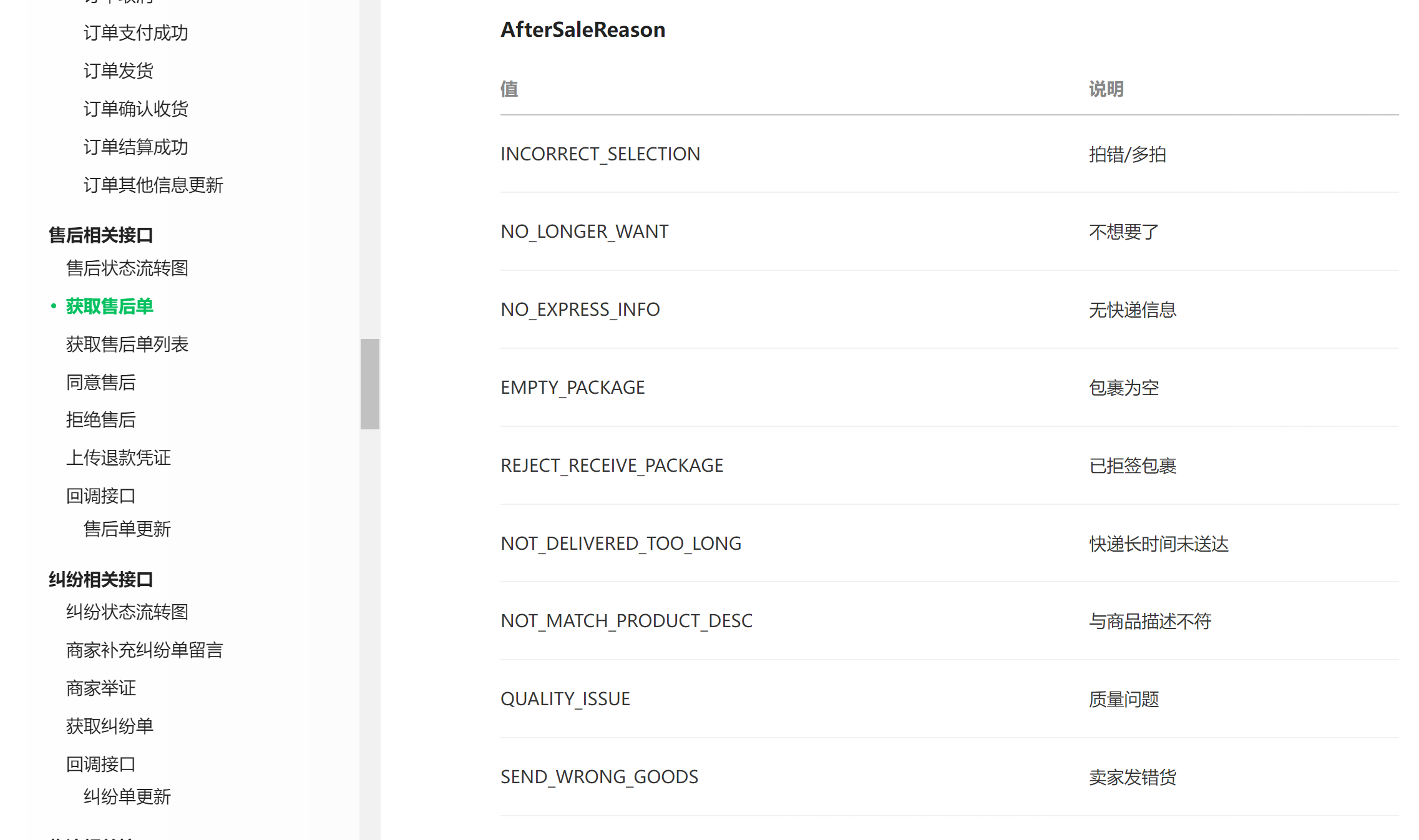Screen dimensions: 1419x840
Task: Click the 售后相关接口 section heading
Action: click(x=100, y=235)
